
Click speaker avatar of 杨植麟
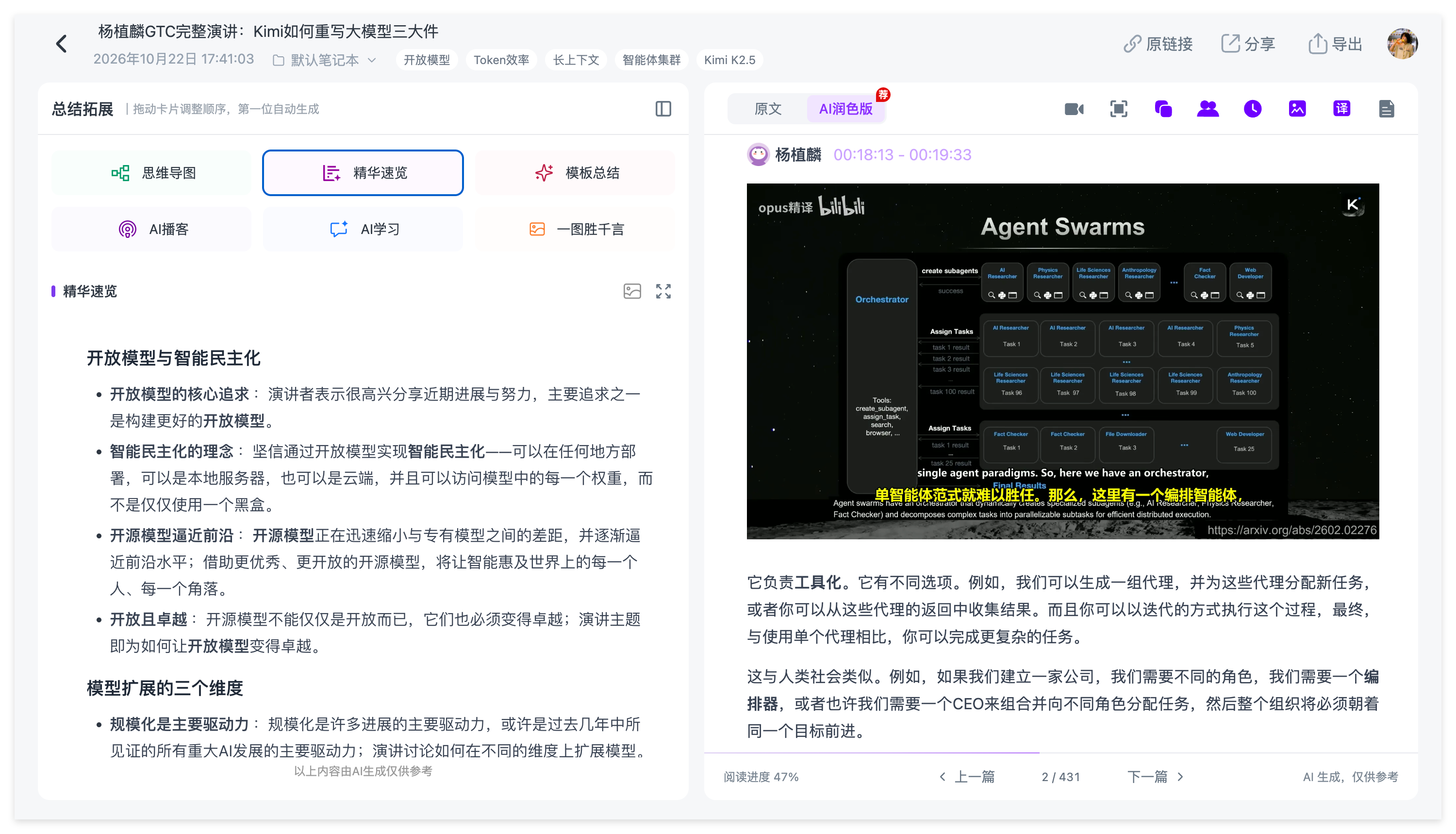click(x=758, y=155)
